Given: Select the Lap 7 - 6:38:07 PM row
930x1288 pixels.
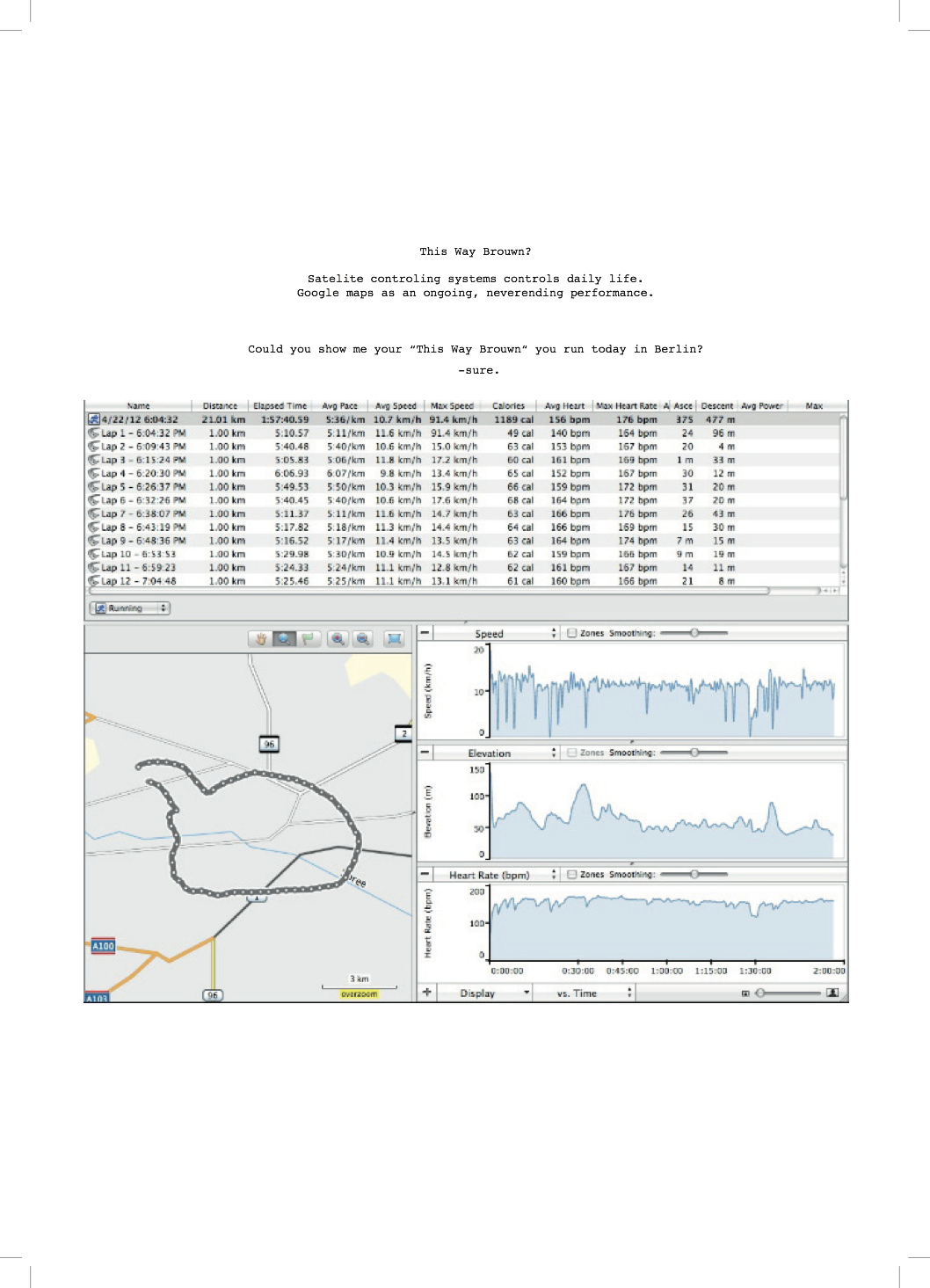Looking at the screenshot, I should tap(462, 513).
